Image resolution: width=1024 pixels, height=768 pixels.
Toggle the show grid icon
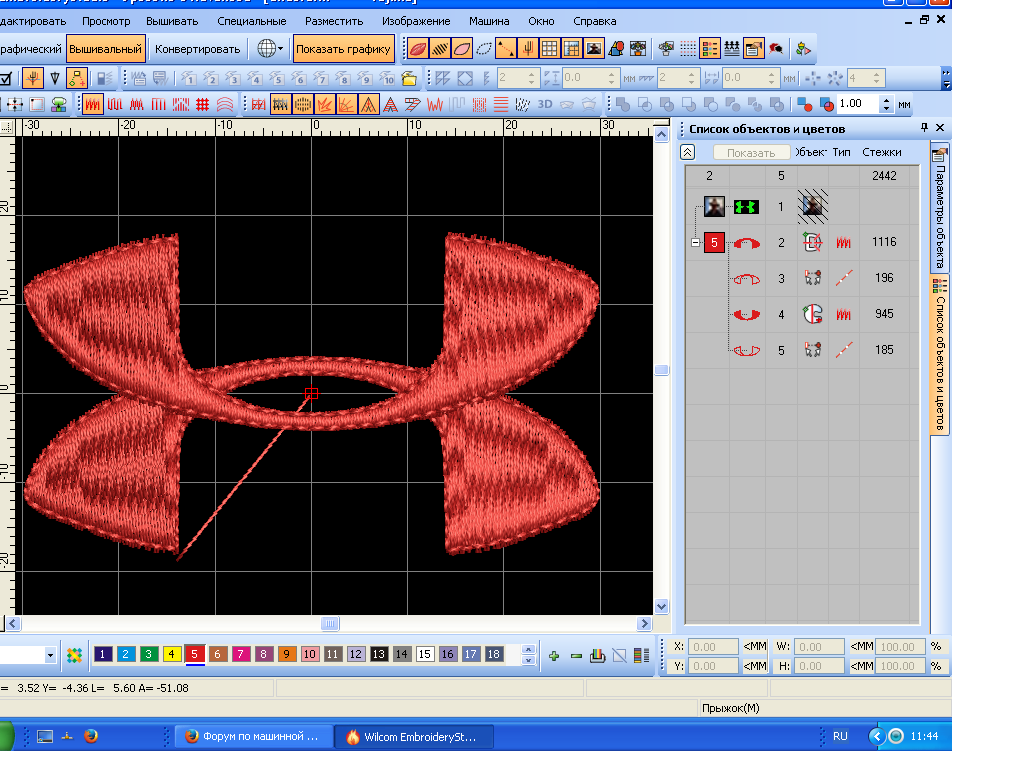(549, 48)
